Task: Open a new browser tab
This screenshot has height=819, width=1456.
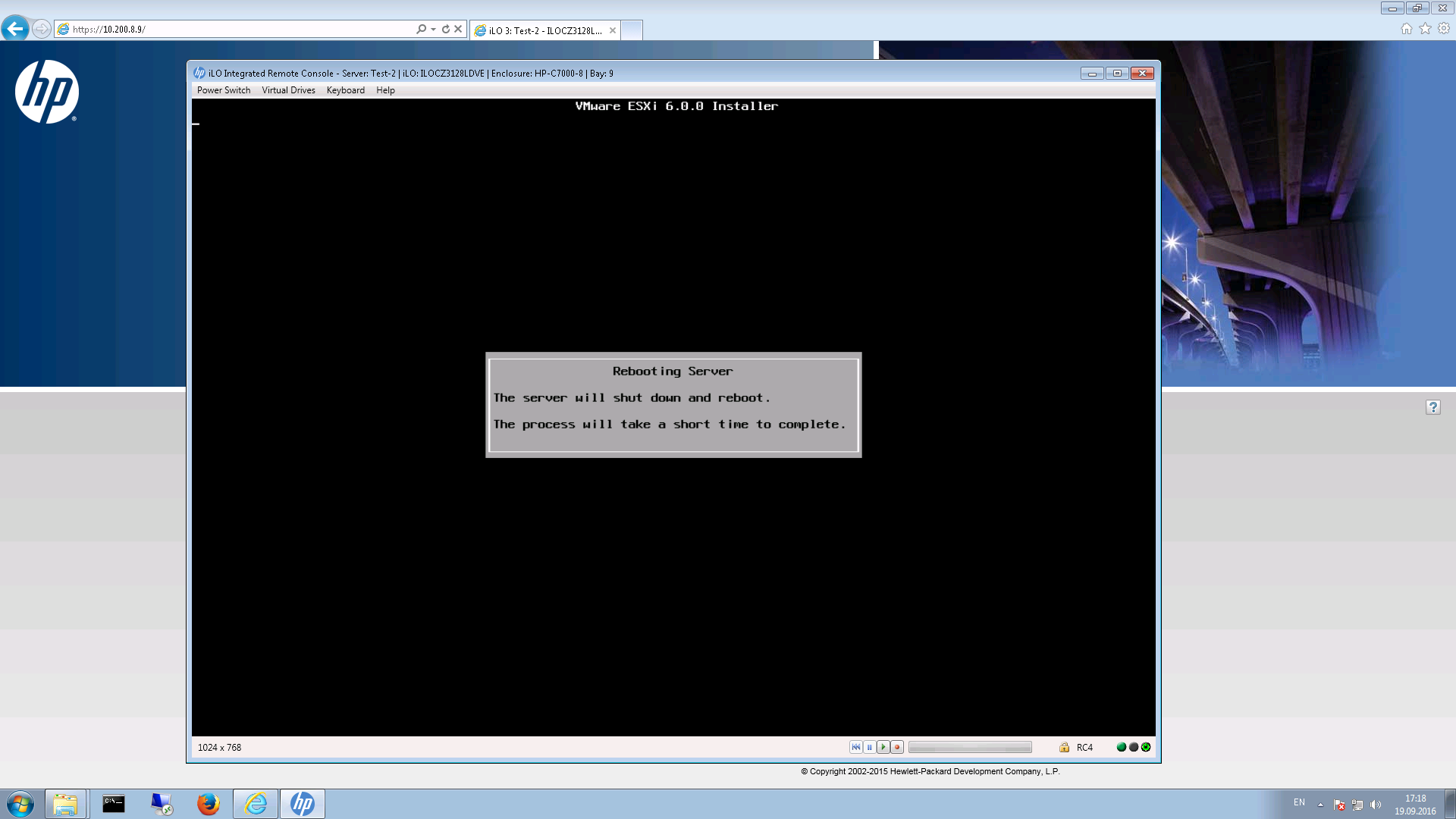Action: point(632,30)
